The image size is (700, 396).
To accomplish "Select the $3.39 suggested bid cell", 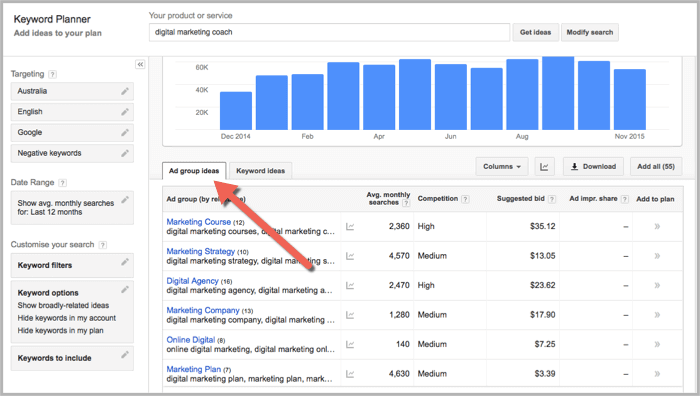I will (545, 374).
